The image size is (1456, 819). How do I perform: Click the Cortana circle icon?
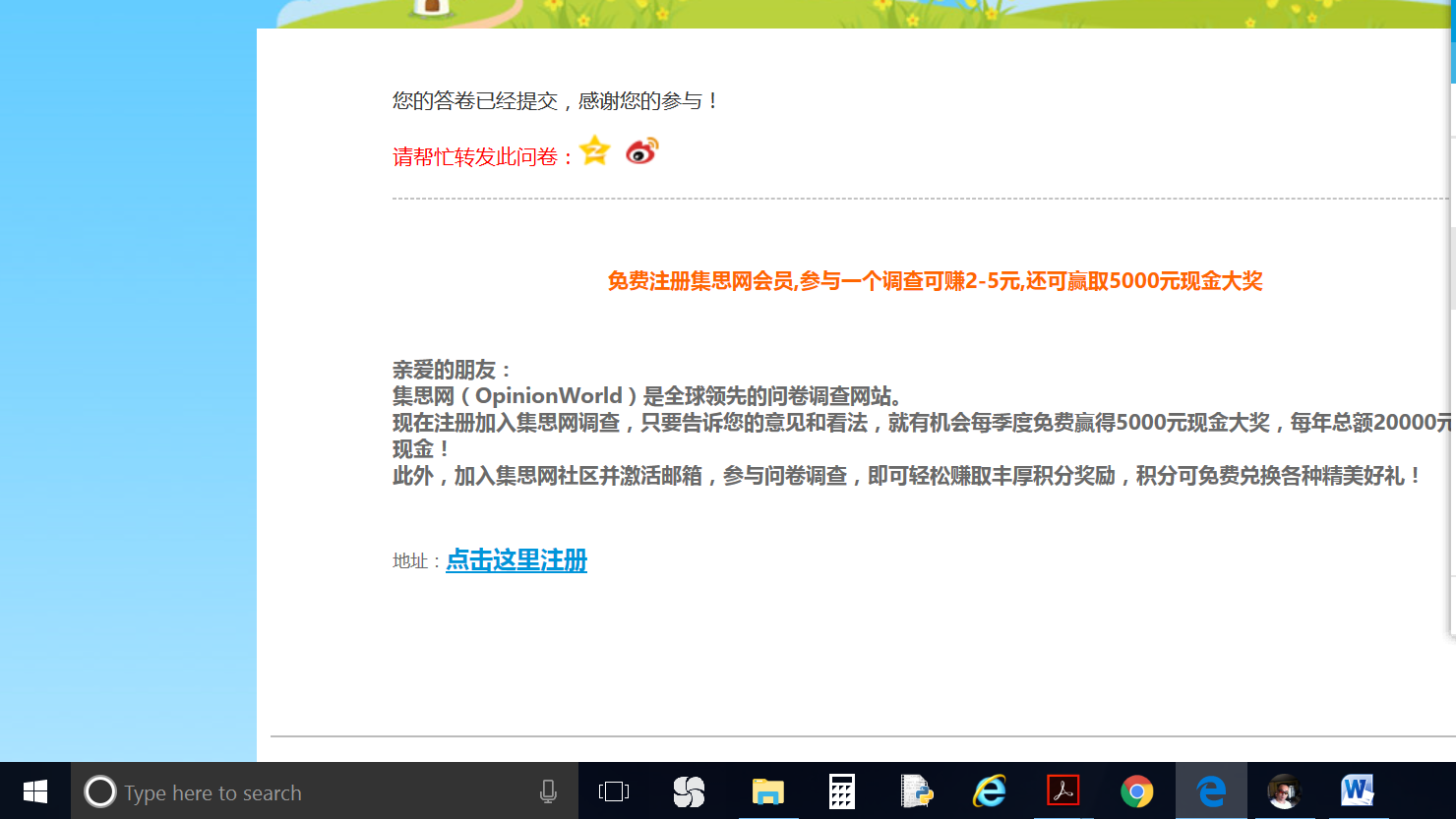point(100,791)
